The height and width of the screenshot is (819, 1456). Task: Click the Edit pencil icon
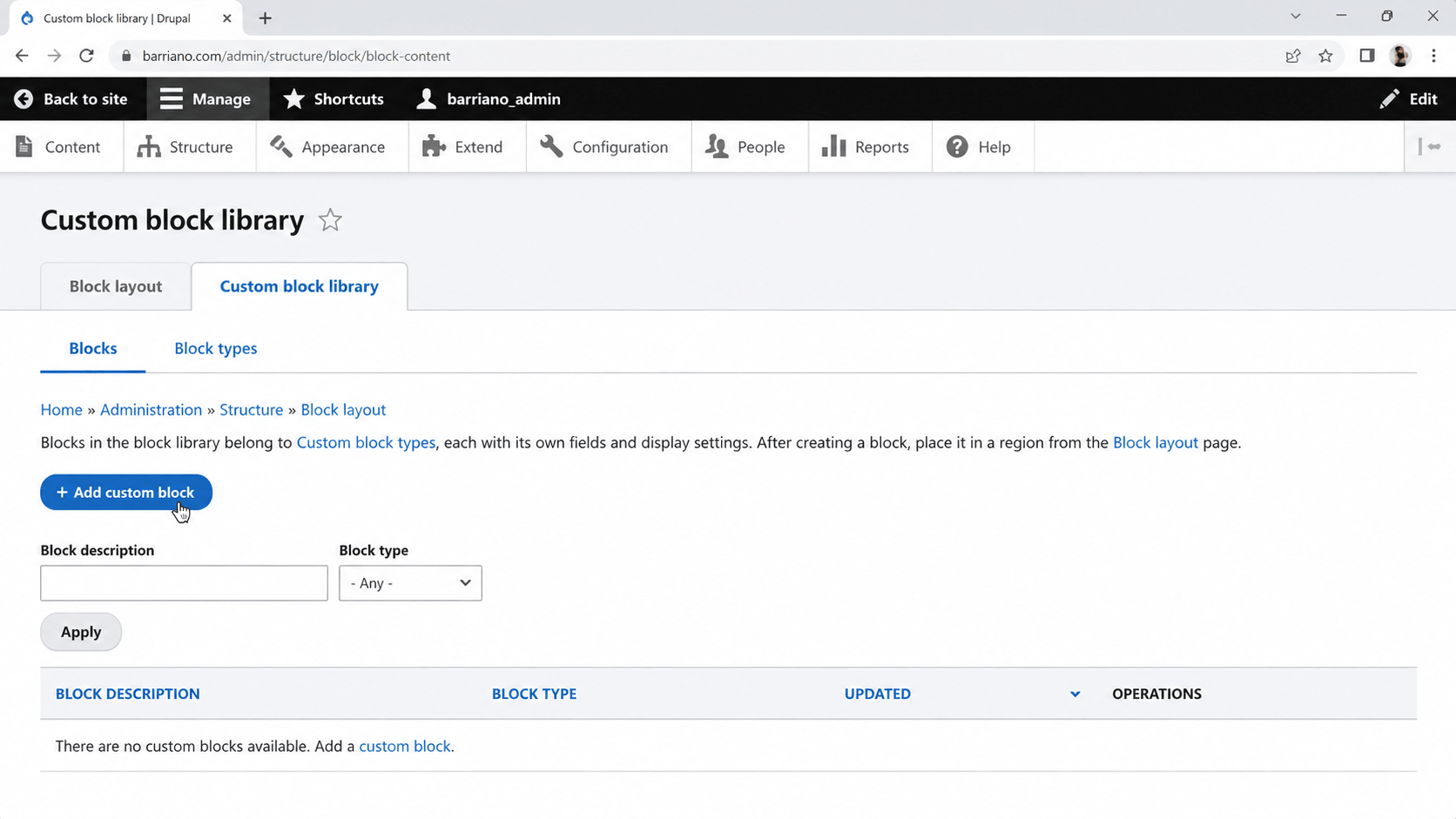click(x=1389, y=99)
